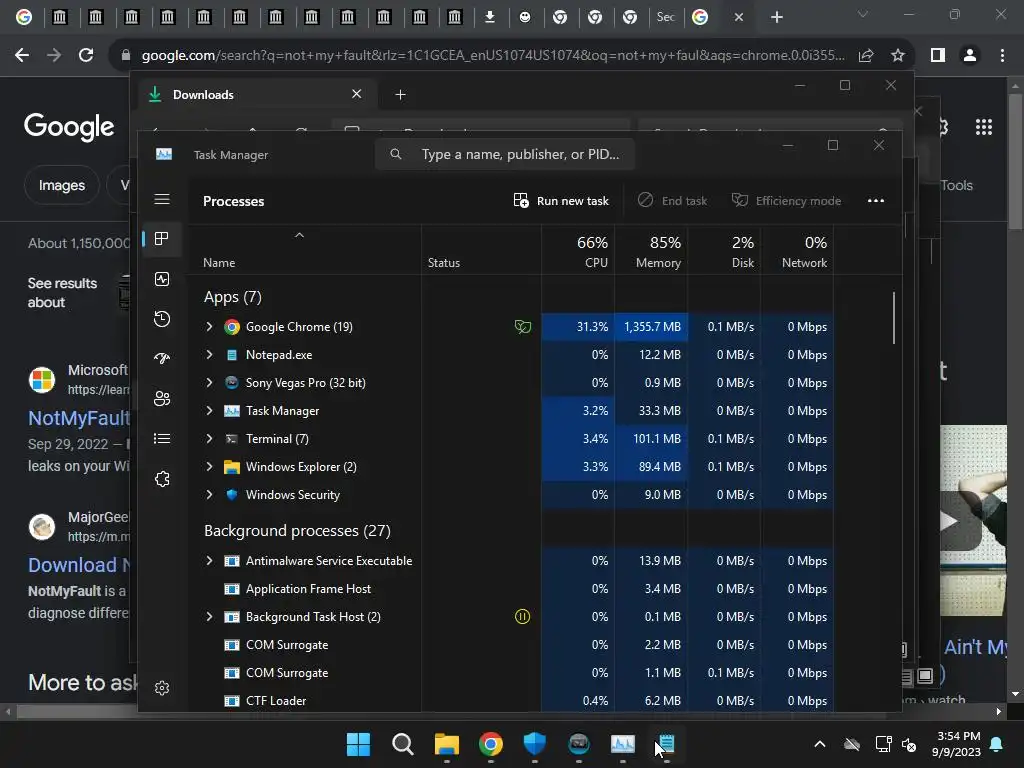Expand Sony Vegas Pro (32 bit) entry
1024x768 pixels.
point(209,383)
